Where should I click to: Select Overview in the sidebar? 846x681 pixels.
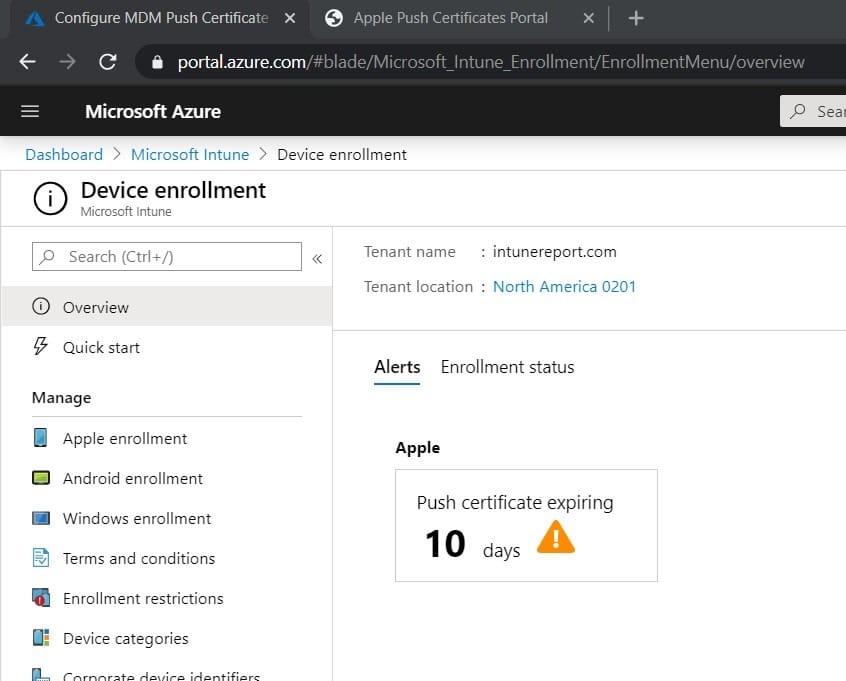(x=167, y=307)
